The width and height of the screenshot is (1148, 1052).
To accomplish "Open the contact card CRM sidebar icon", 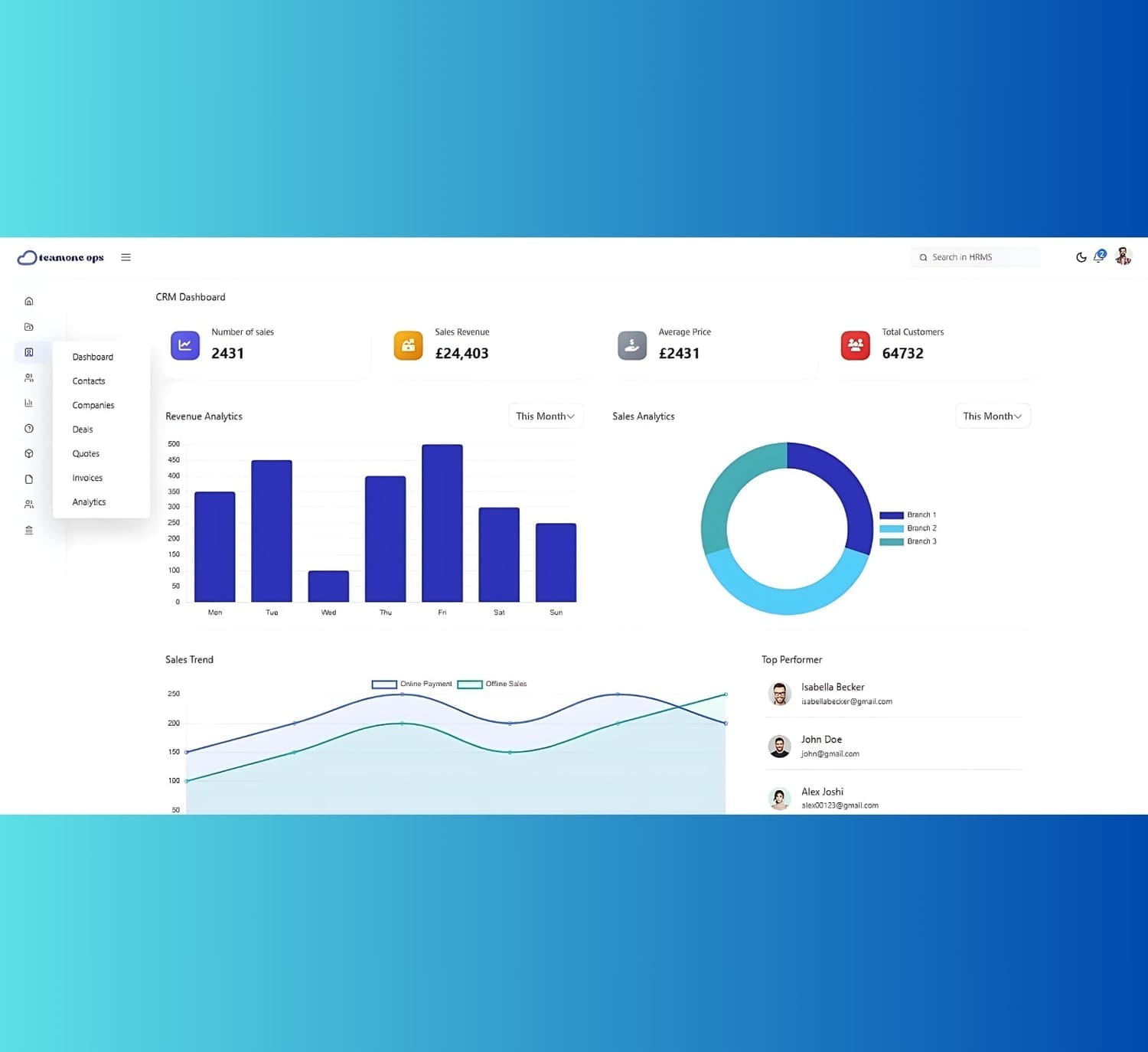I will [x=29, y=352].
